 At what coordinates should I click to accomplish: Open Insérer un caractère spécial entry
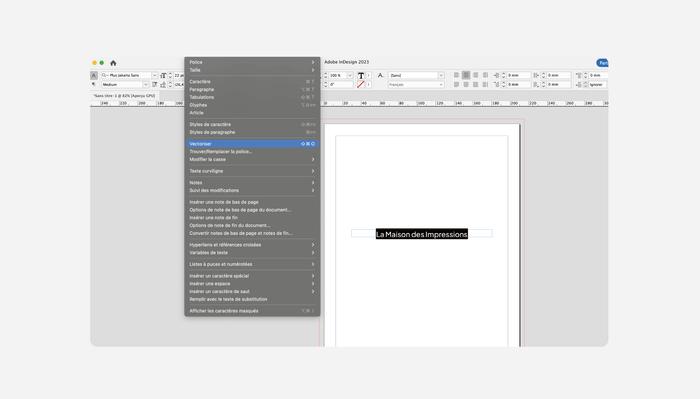[252, 276]
